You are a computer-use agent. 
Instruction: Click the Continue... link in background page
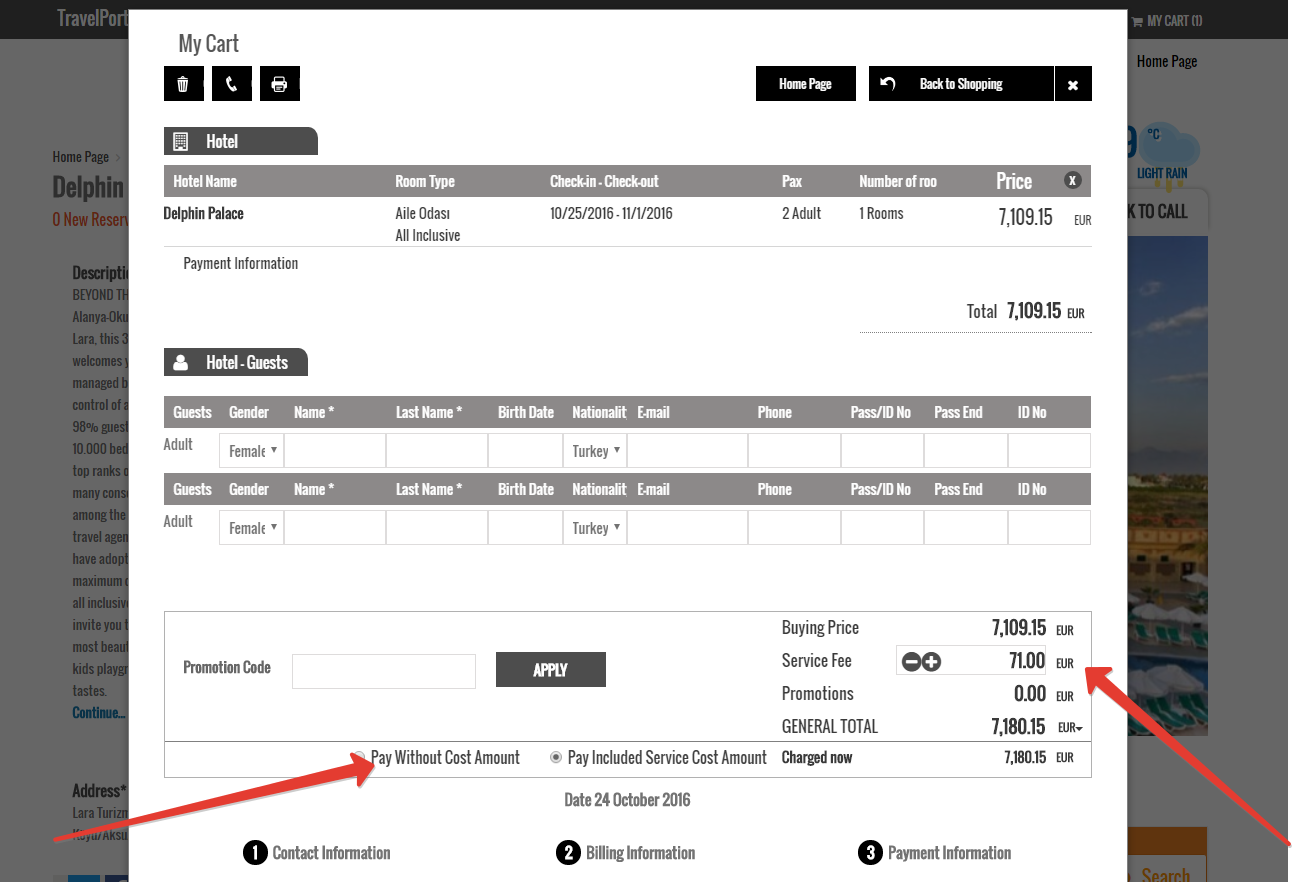[x=99, y=713]
